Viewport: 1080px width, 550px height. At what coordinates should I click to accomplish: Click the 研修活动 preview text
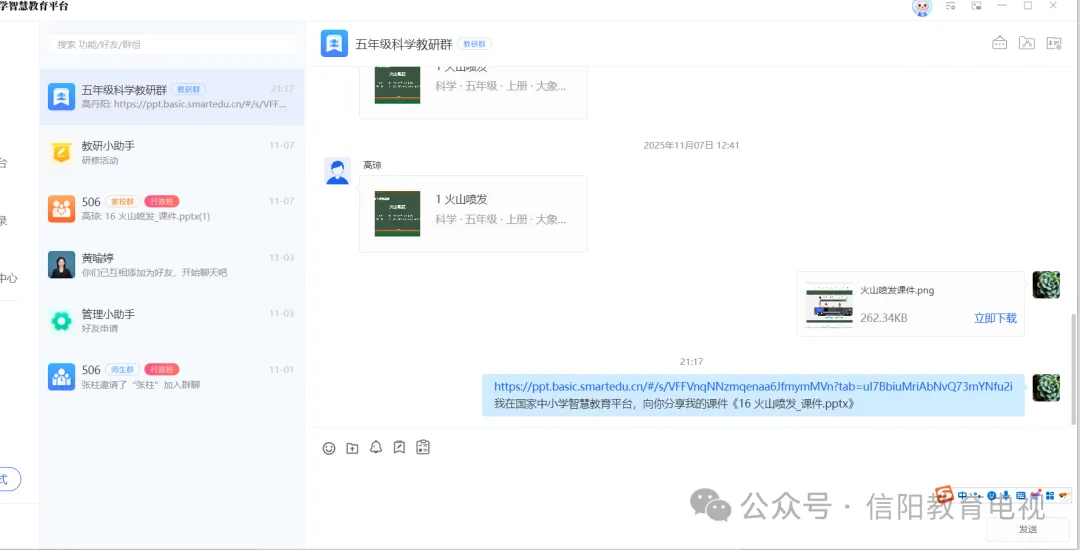[x=100, y=160]
